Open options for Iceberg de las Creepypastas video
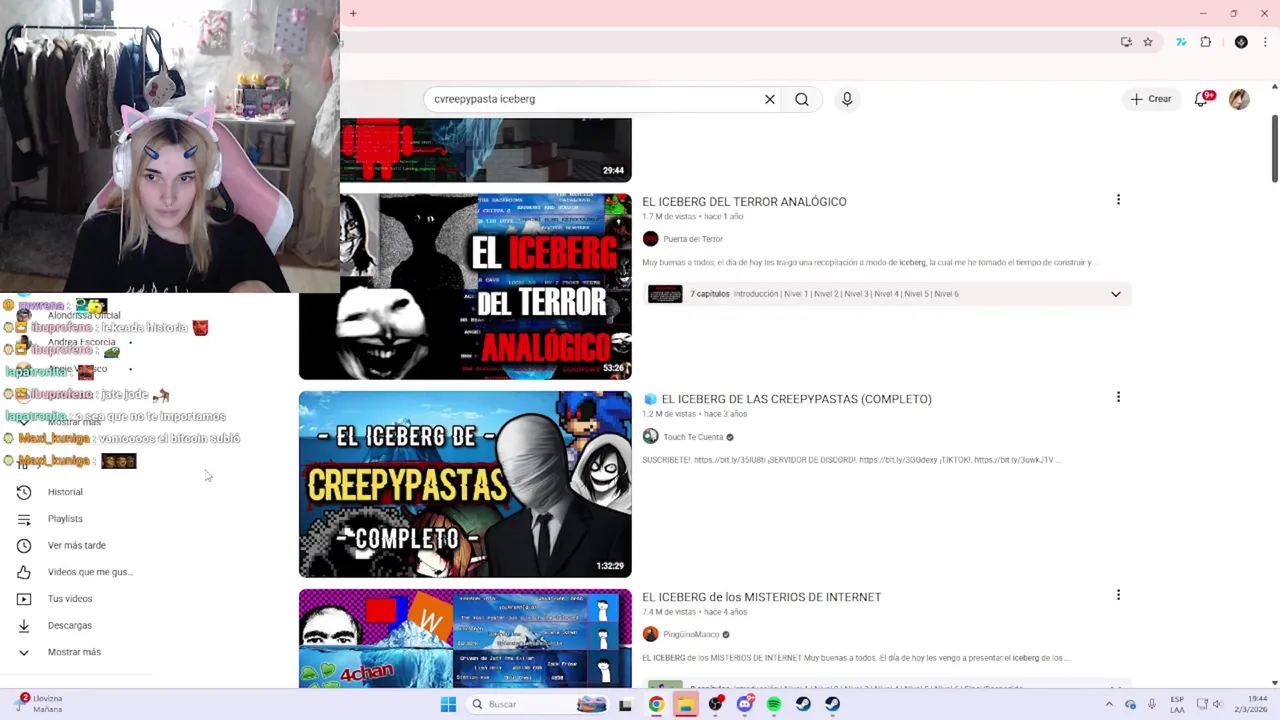The width and height of the screenshot is (1280, 720). [1118, 397]
